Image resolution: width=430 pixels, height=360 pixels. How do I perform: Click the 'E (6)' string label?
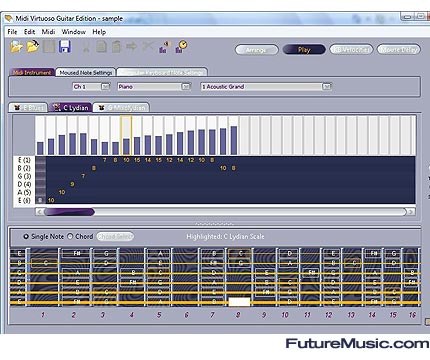point(24,200)
